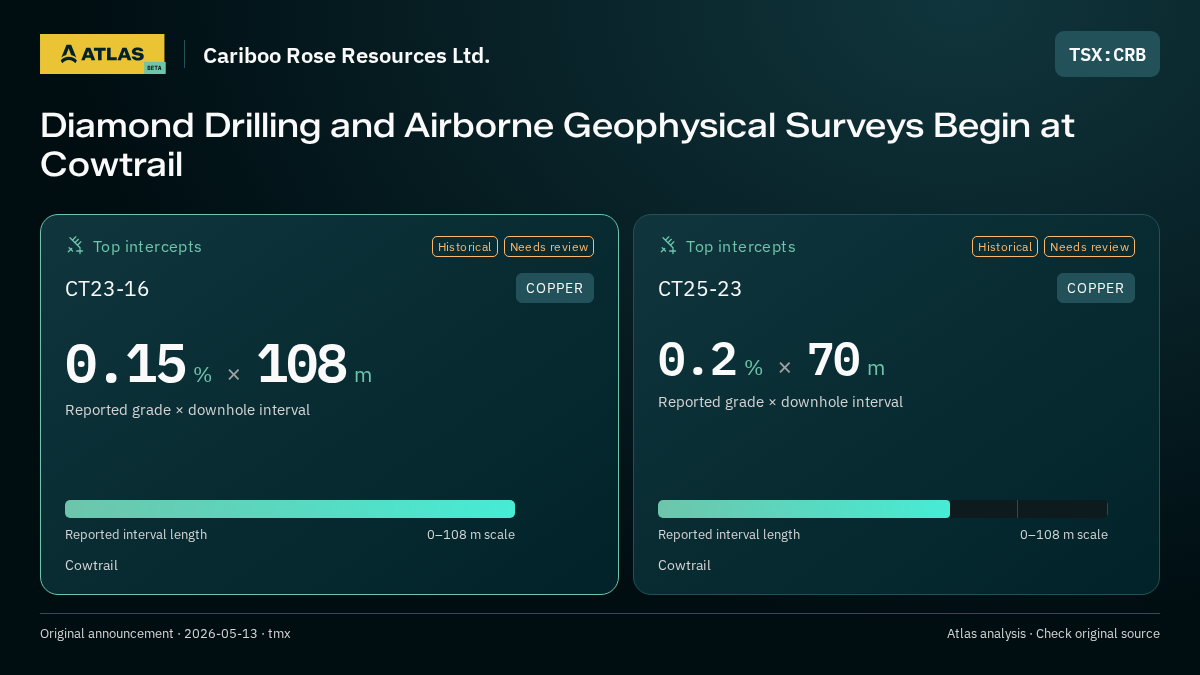Click 'Reported interval length' in the CT25-23 card
Screen dimensions: 1200x675
coord(729,535)
